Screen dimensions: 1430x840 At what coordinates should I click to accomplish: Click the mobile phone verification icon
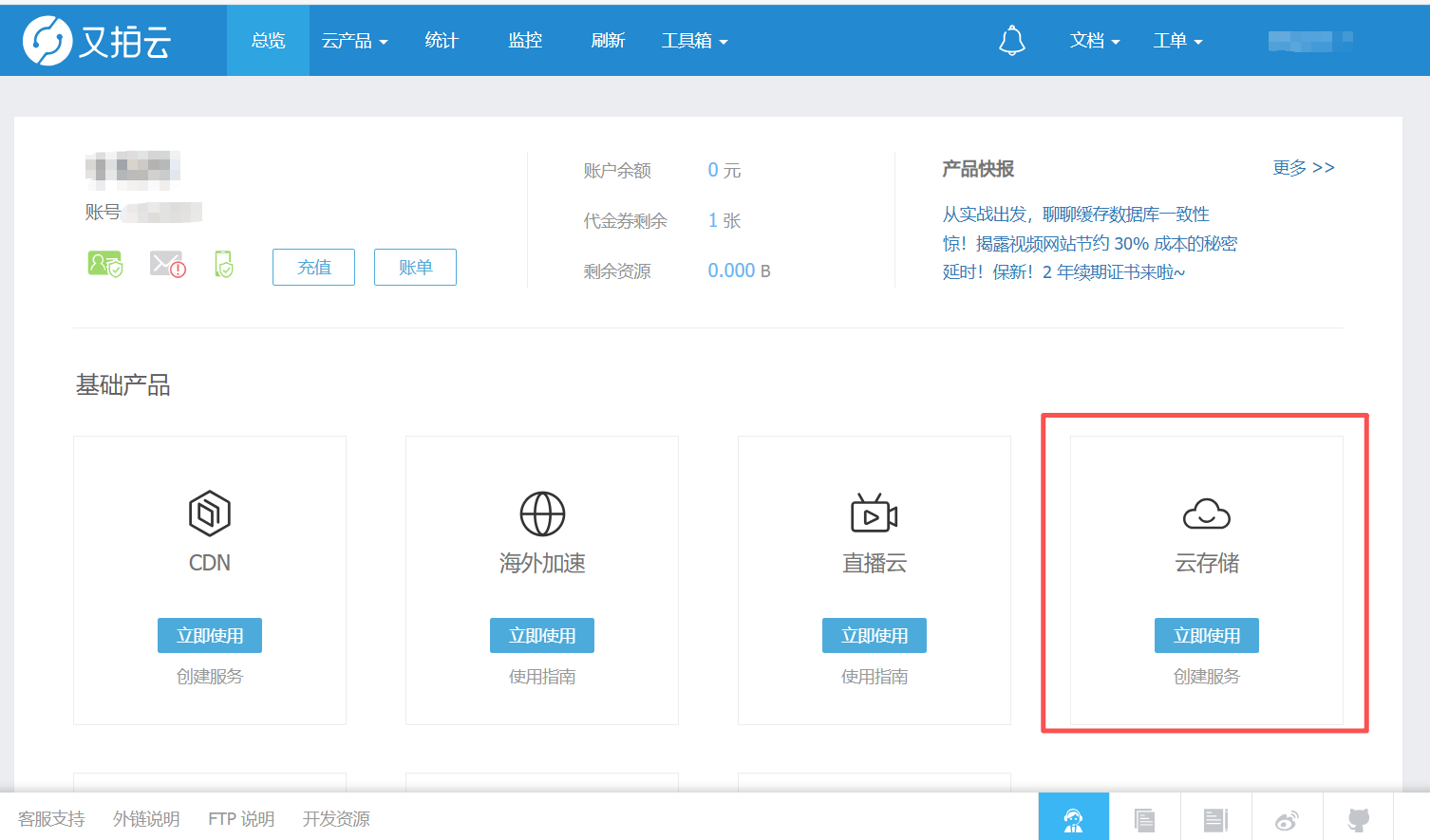224,264
